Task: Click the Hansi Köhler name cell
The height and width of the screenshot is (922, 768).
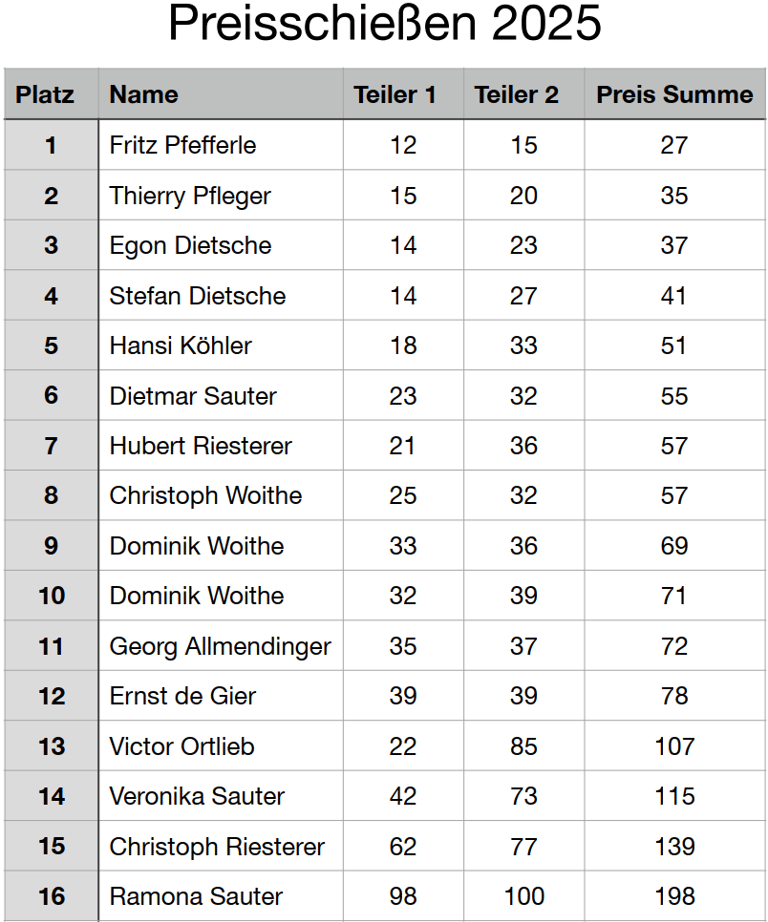Action: 181,346
